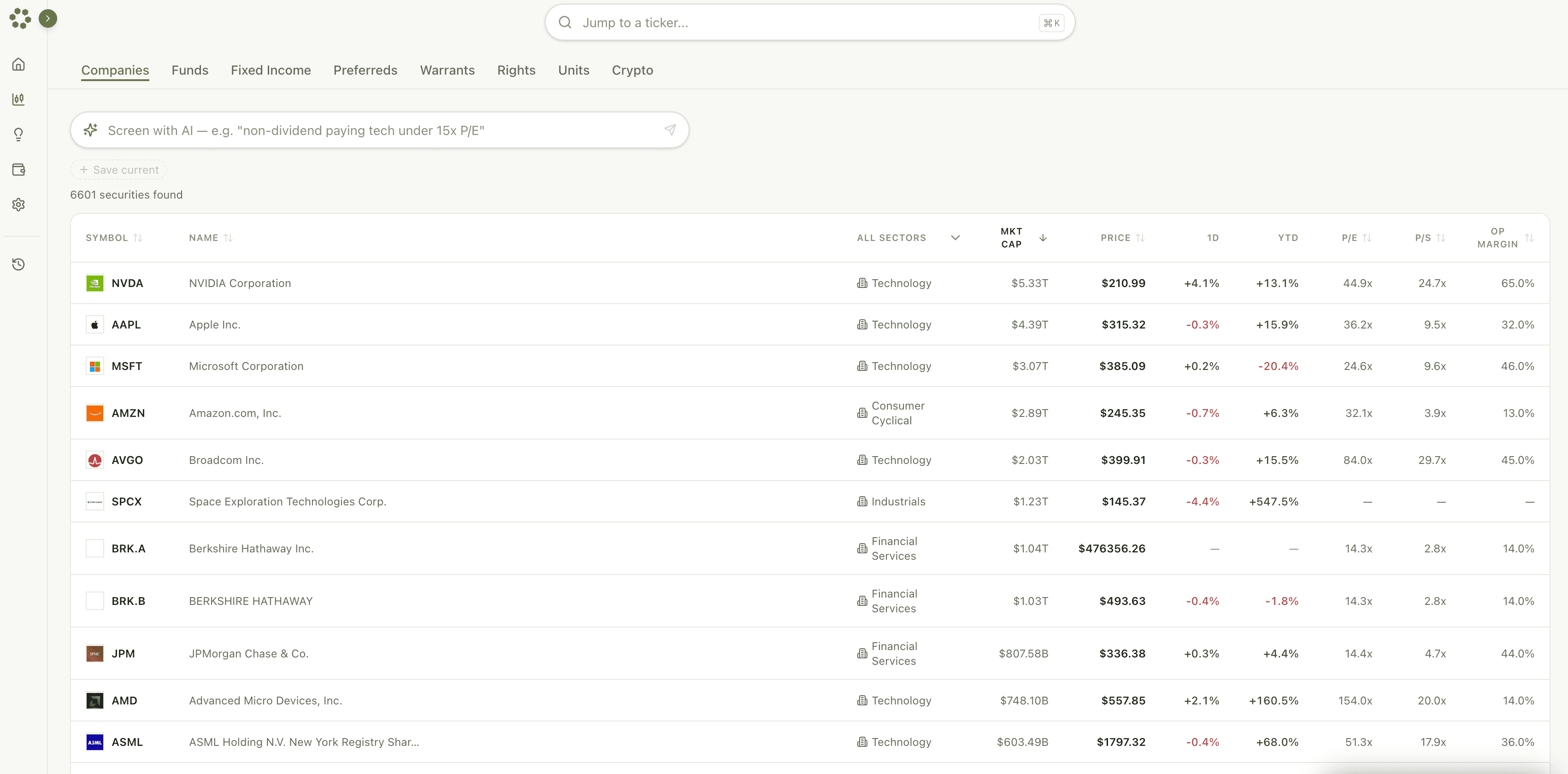
Task: Click the ⌘K shortcut badge
Action: click(1051, 23)
